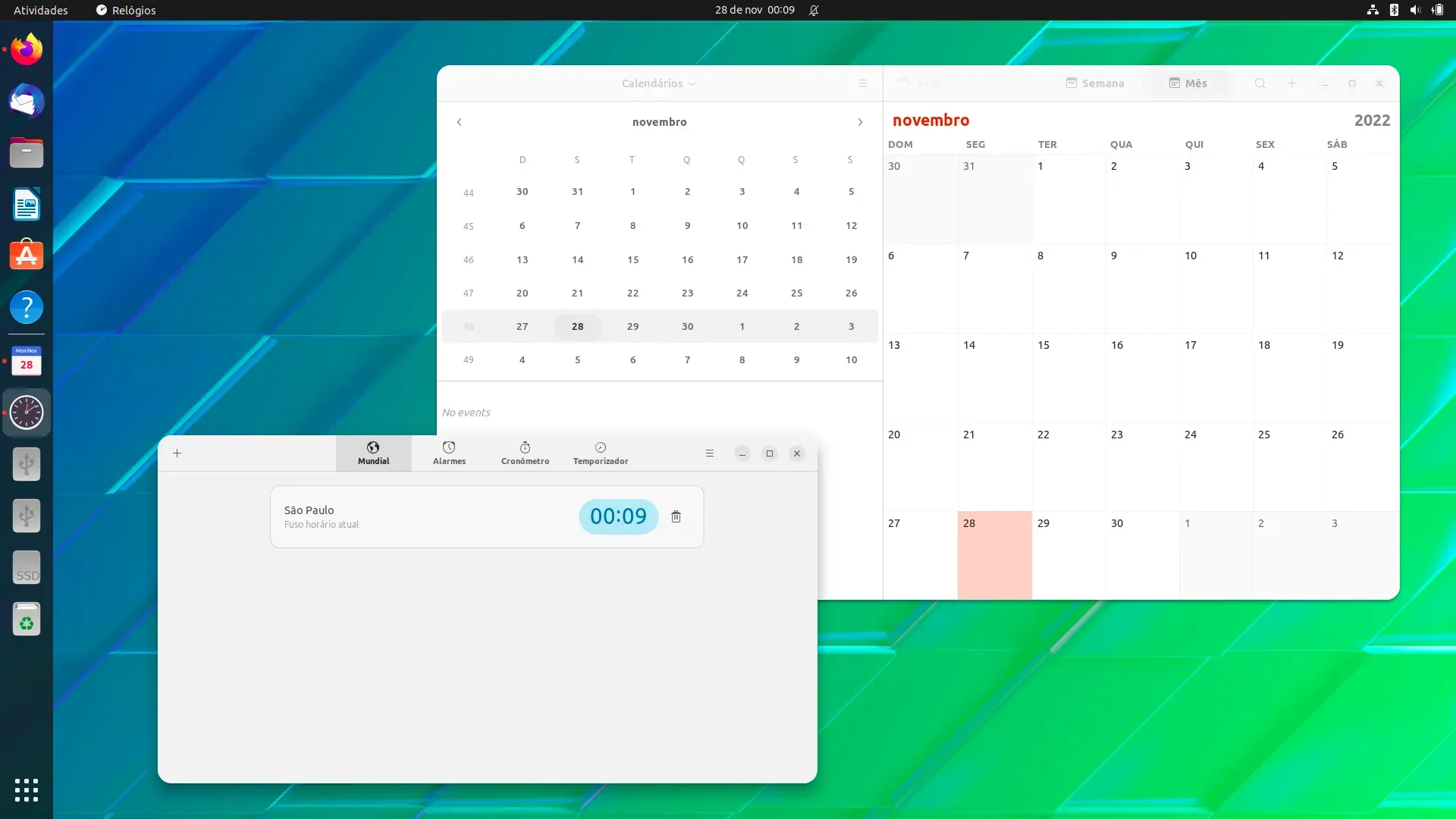Switch to the Alarmes tab
Image resolution: width=1456 pixels, height=819 pixels.
click(x=449, y=453)
